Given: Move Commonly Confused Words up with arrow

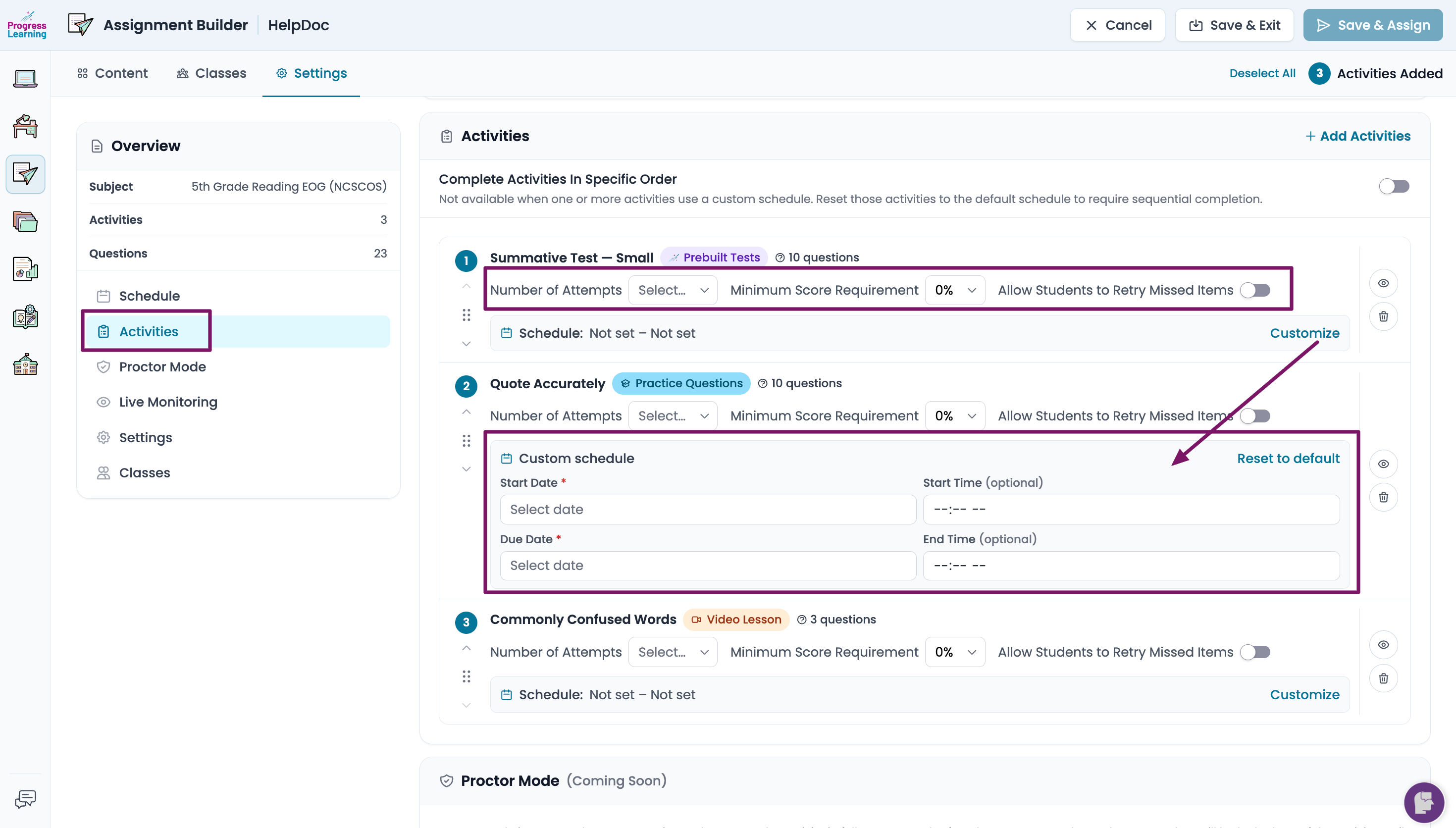Looking at the screenshot, I should point(466,648).
